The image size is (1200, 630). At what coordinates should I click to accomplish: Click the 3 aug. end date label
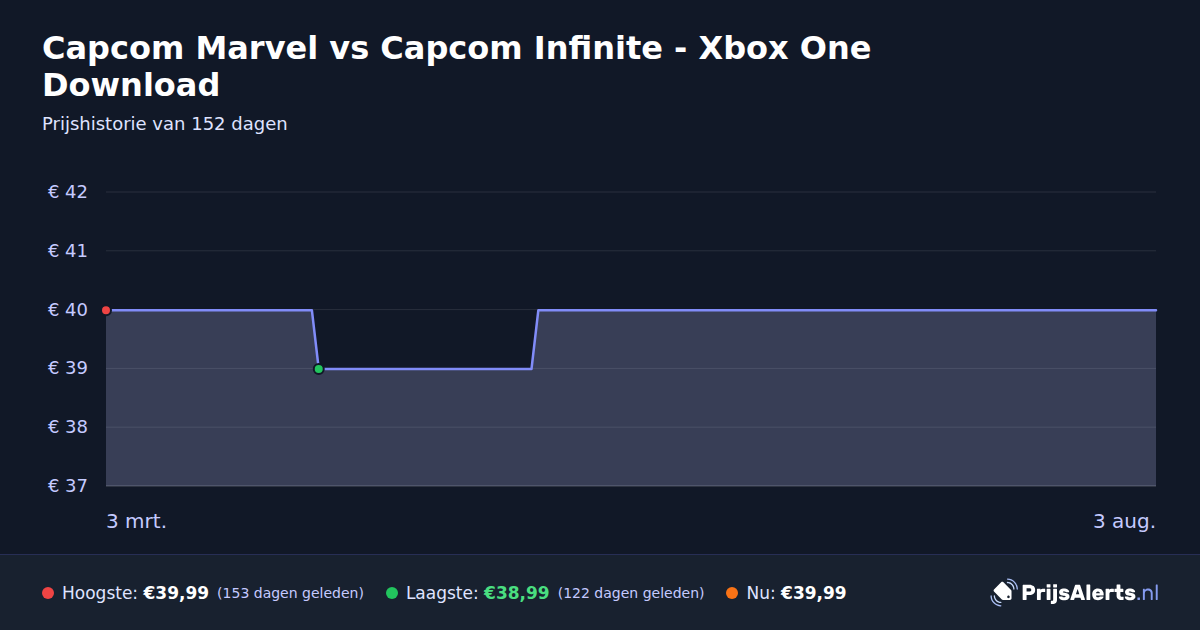[1124, 521]
